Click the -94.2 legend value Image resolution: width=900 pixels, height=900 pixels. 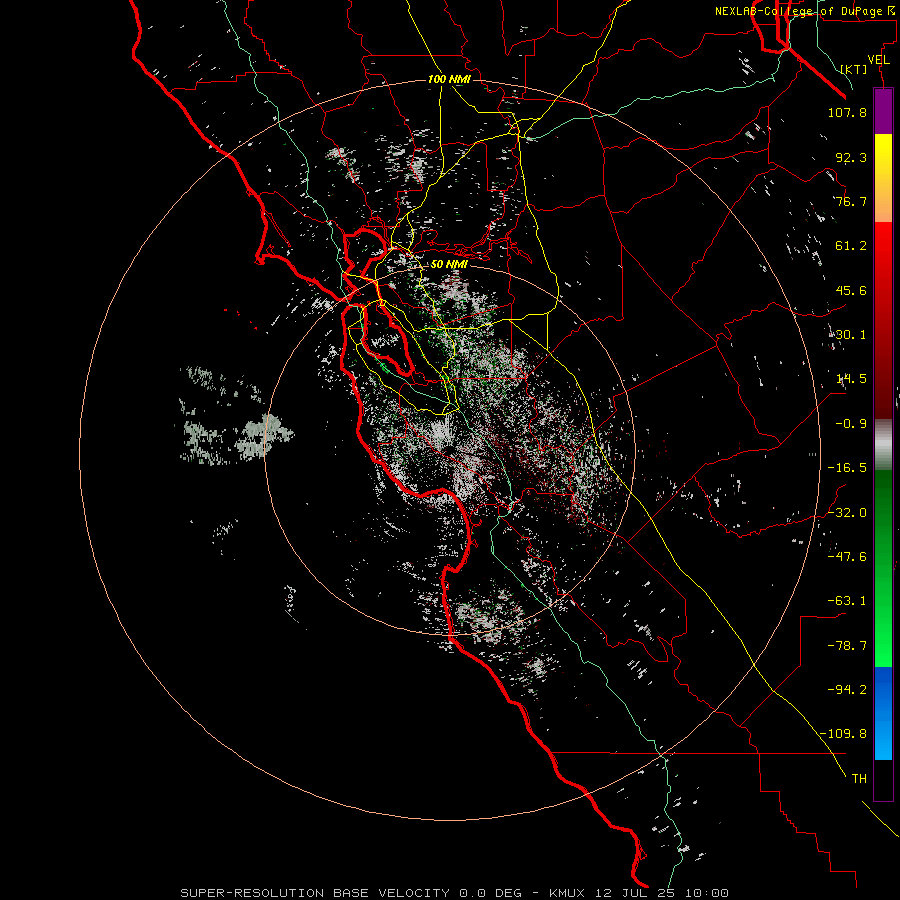[847, 689]
